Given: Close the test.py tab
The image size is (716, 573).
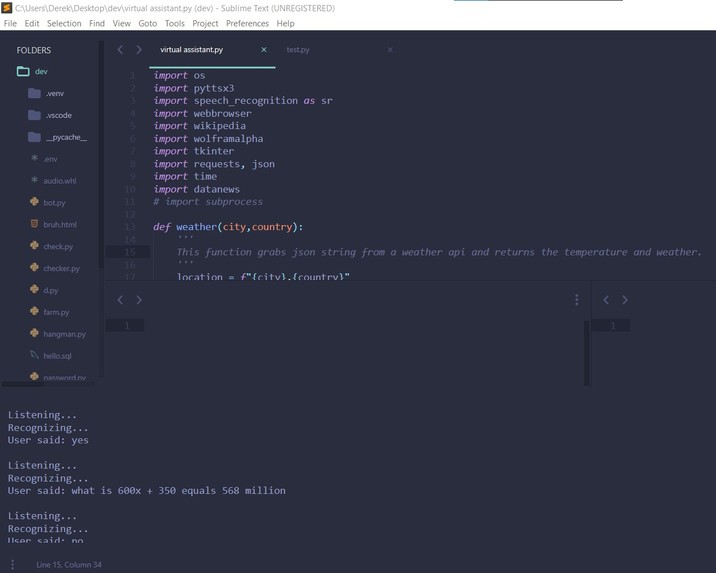Looking at the screenshot, I should pyautogui.click(x=390, y=50).
